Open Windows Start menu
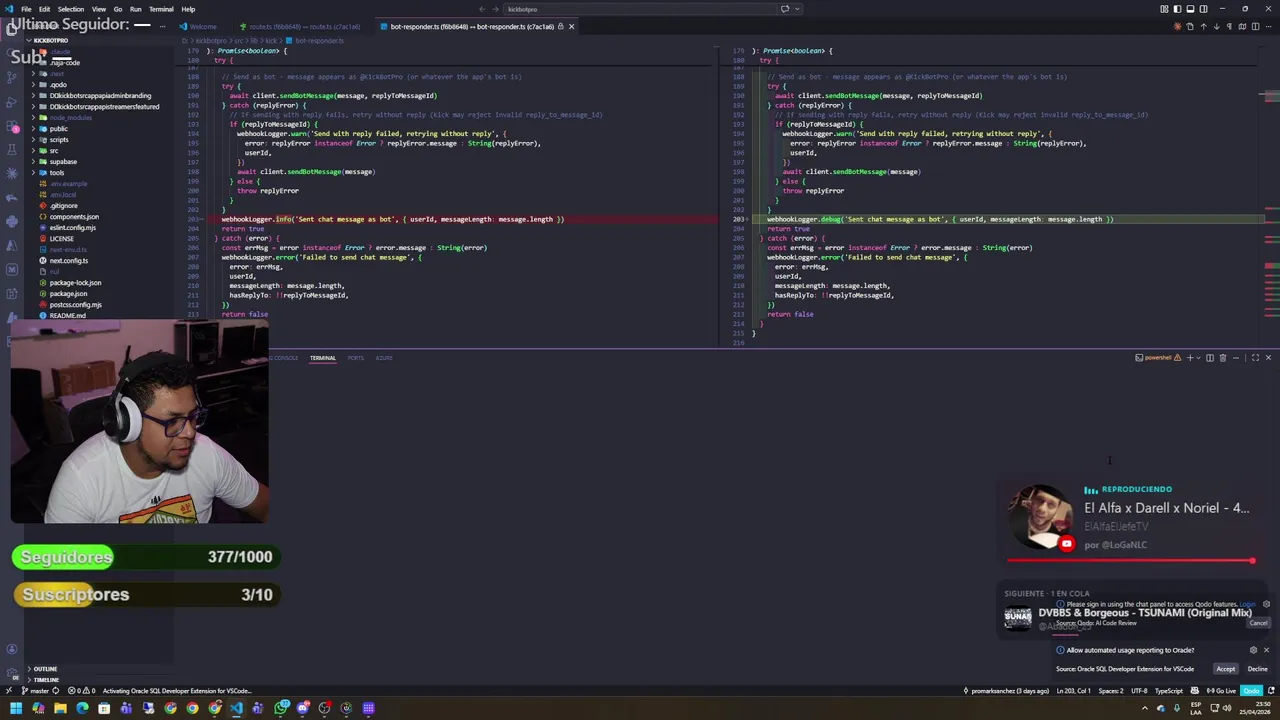The image size is (1280, 720). coord(16,708)
